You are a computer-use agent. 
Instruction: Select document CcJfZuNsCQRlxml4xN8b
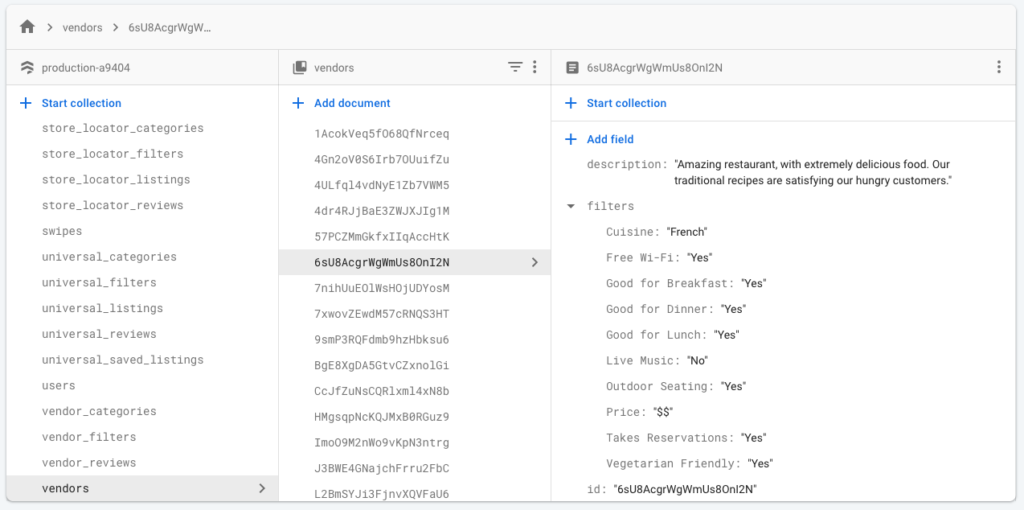click(x=382, y=392)
